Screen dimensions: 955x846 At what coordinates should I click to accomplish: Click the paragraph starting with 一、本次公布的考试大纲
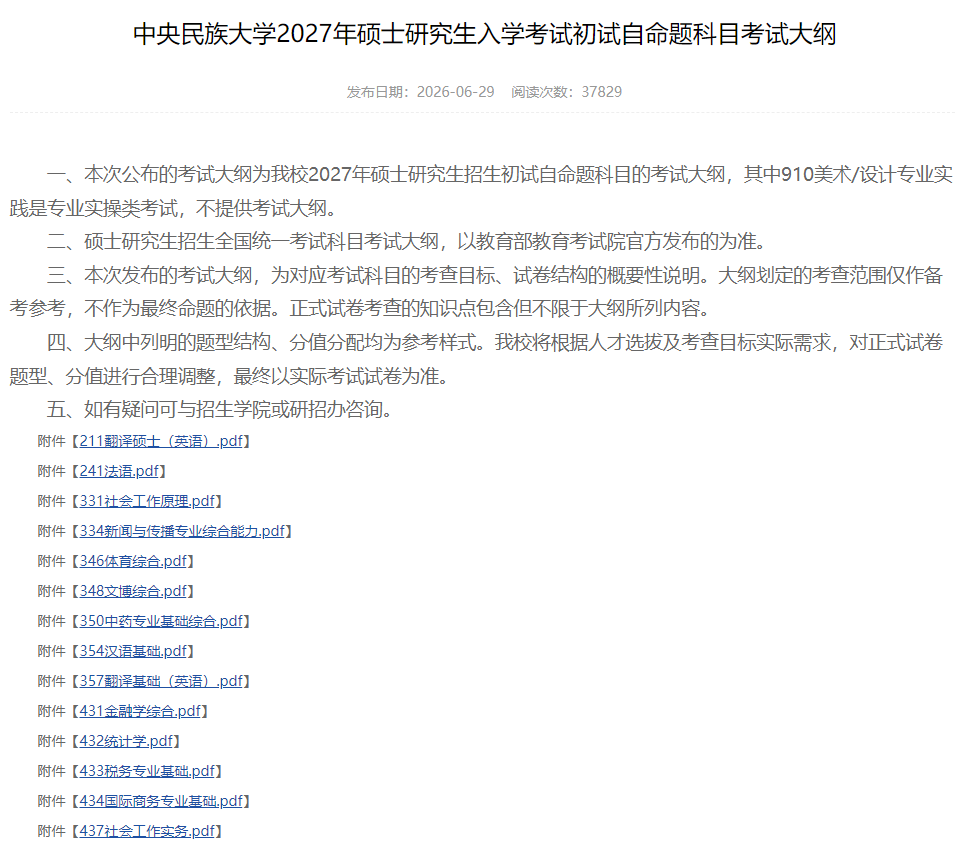481,191
